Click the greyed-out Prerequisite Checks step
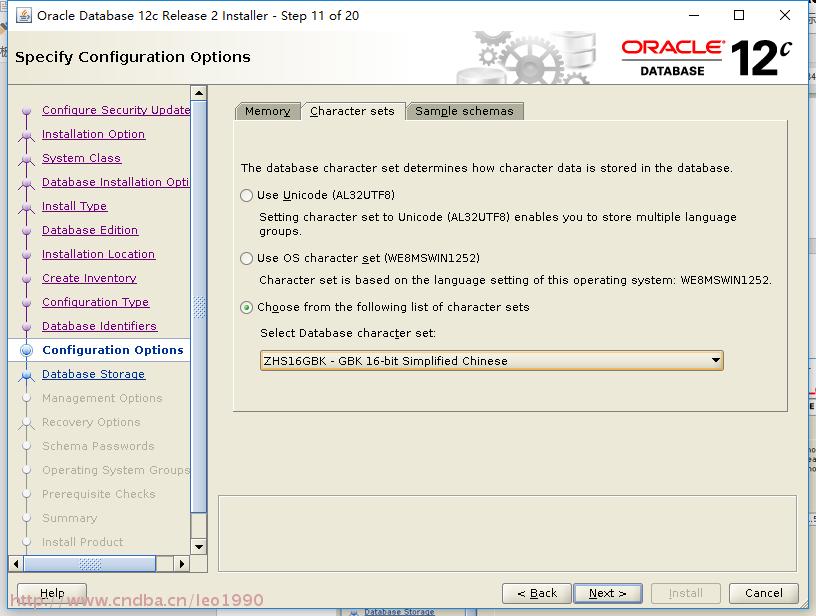This screenshot has width=816, height=616. [99, 494]
